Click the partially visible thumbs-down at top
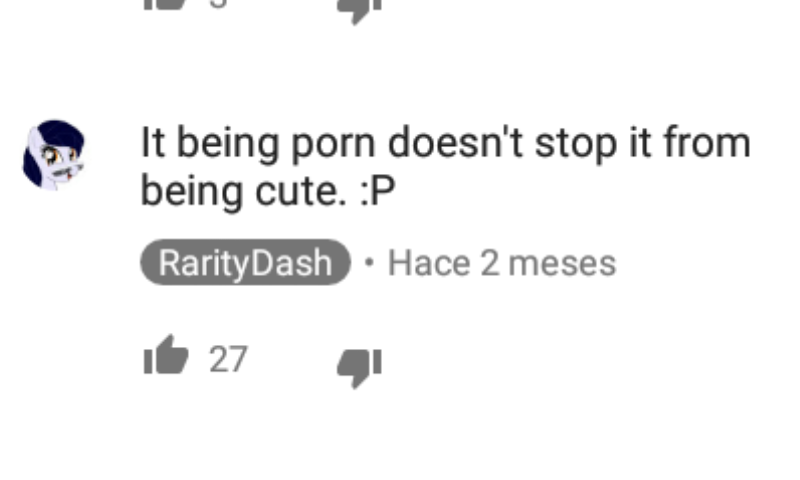The image size is (800, 480). [359, 11]
